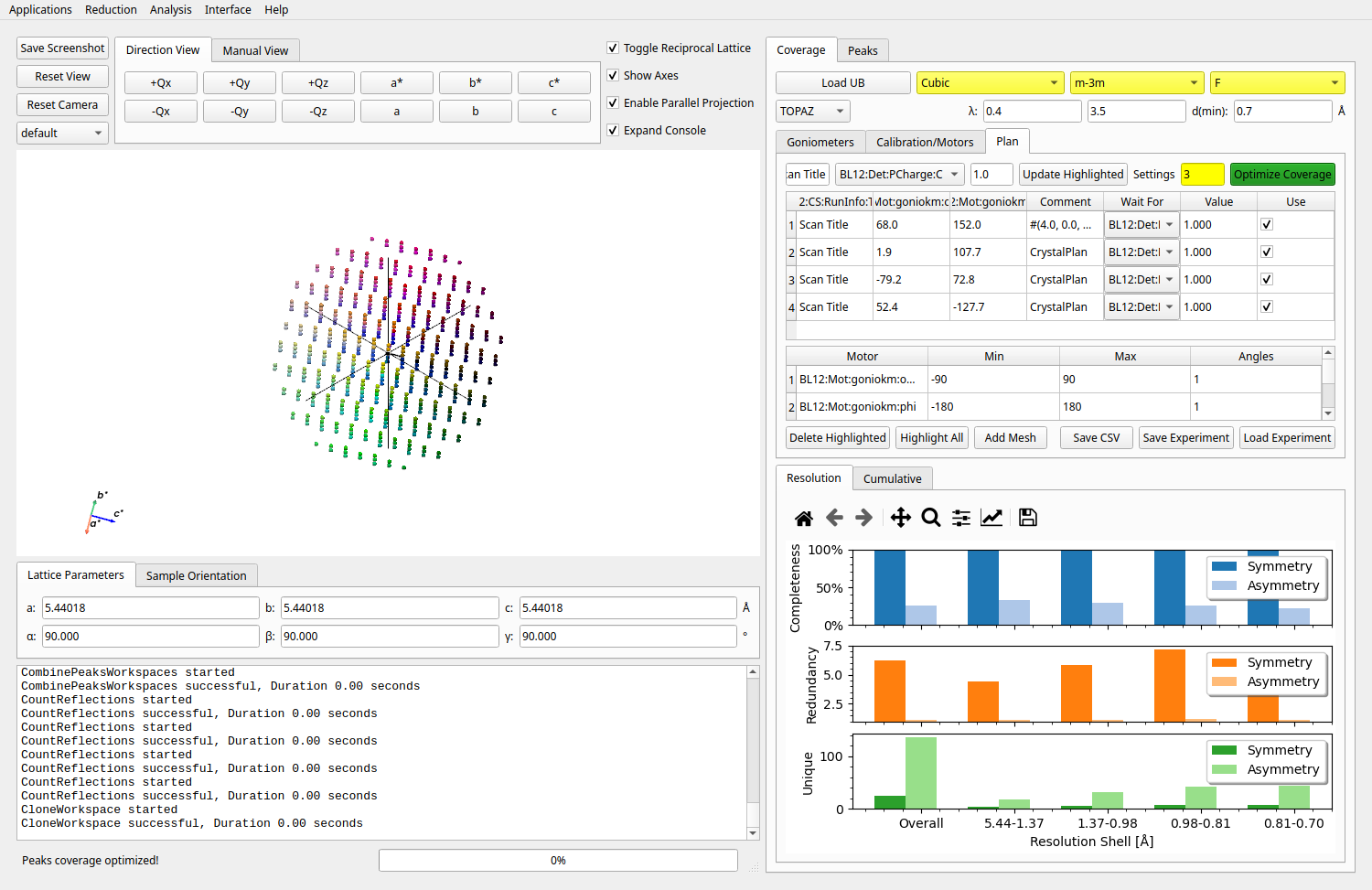This screenshot has width=1372, height=890.
Task: Open the edit axis parameters icon
Action: [x=991, y=518]
